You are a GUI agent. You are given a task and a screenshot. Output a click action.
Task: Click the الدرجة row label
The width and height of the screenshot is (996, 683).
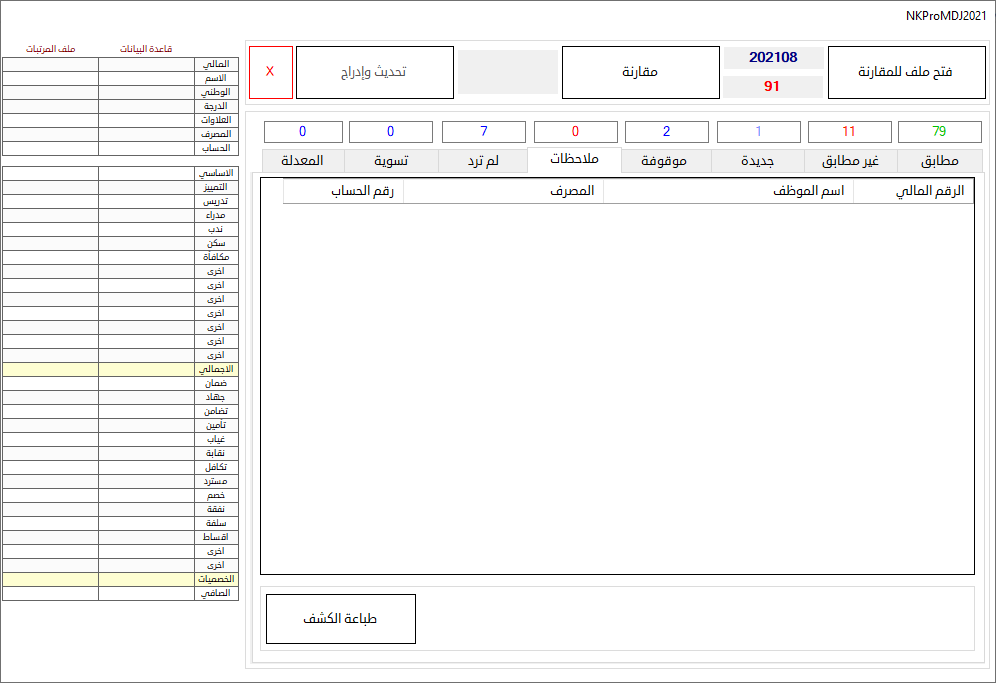coord(217,106)
